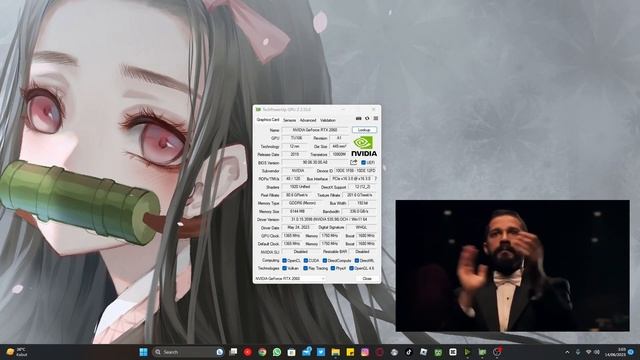This screenshot has height=360, width=640.
Task: Open the Windows Start menu
Action: pos(143,352)
